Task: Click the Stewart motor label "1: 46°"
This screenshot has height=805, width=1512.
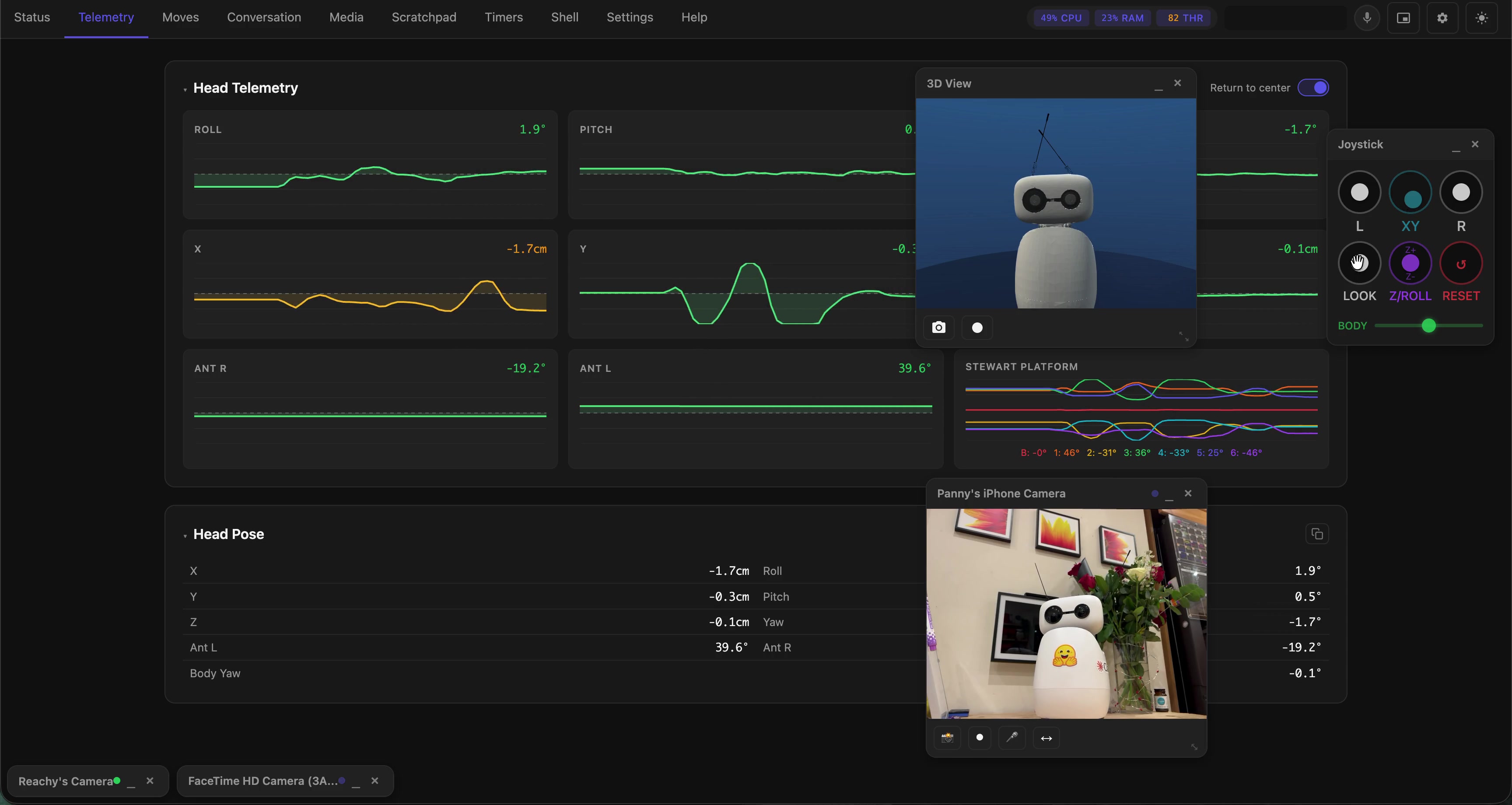Action: point(1067,453)
